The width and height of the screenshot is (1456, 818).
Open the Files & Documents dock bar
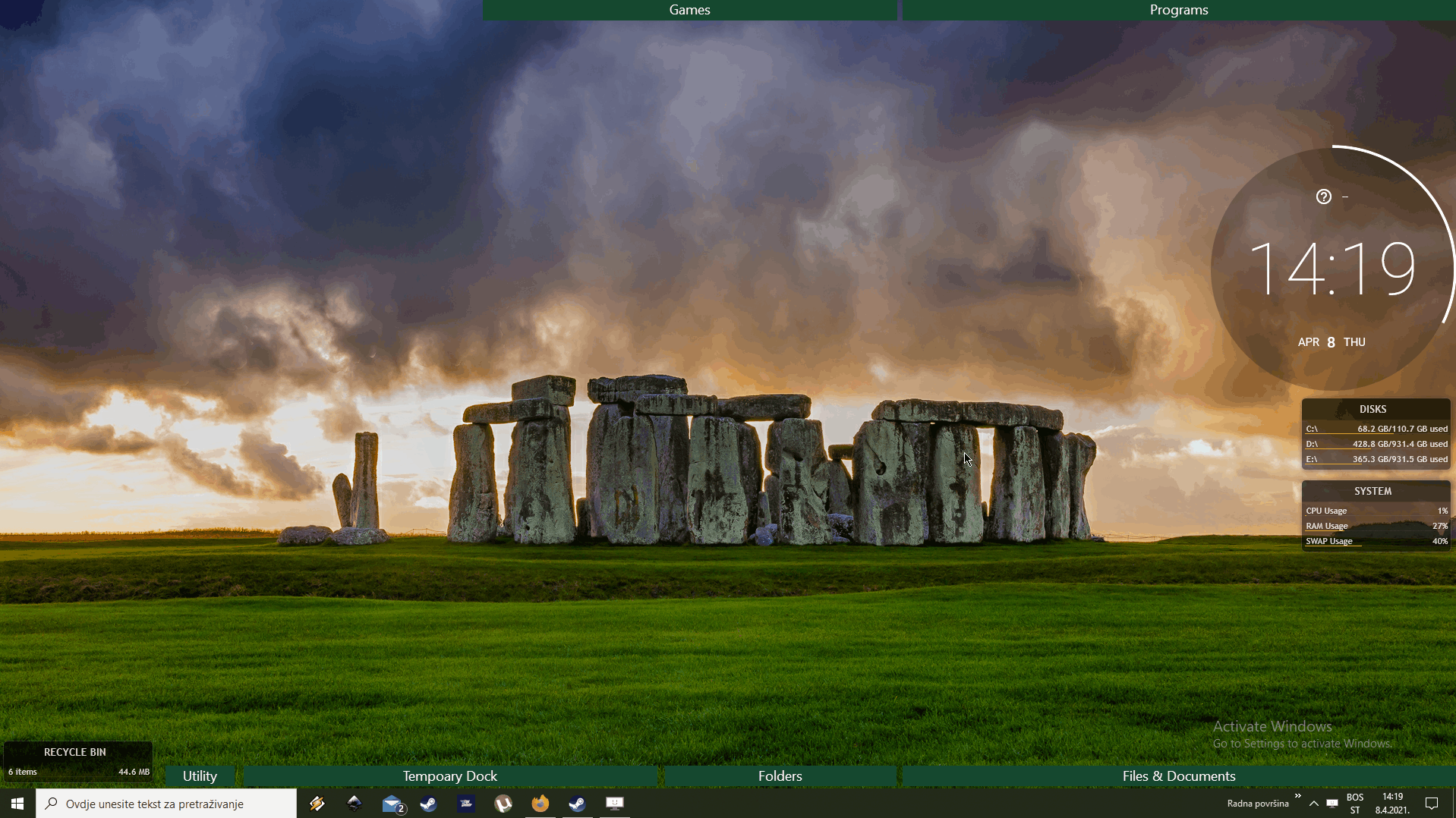click(1178, 776)
